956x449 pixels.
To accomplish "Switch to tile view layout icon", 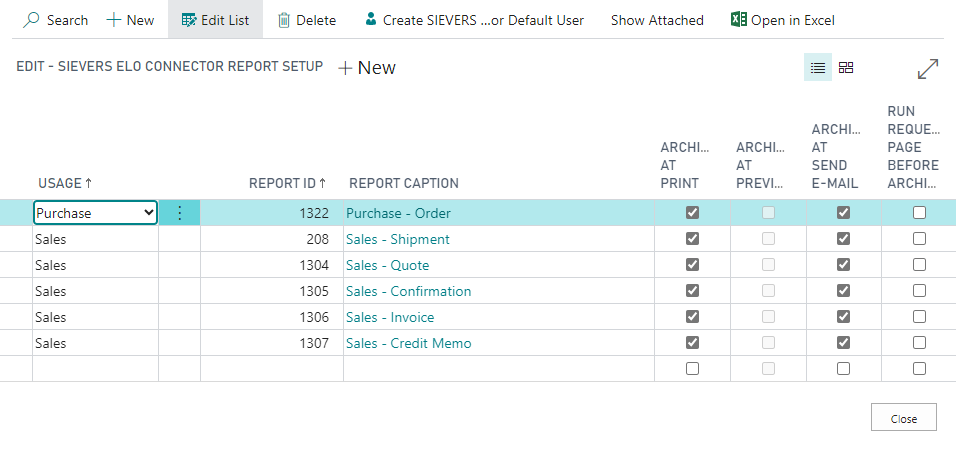I will [x=846, y=68].
